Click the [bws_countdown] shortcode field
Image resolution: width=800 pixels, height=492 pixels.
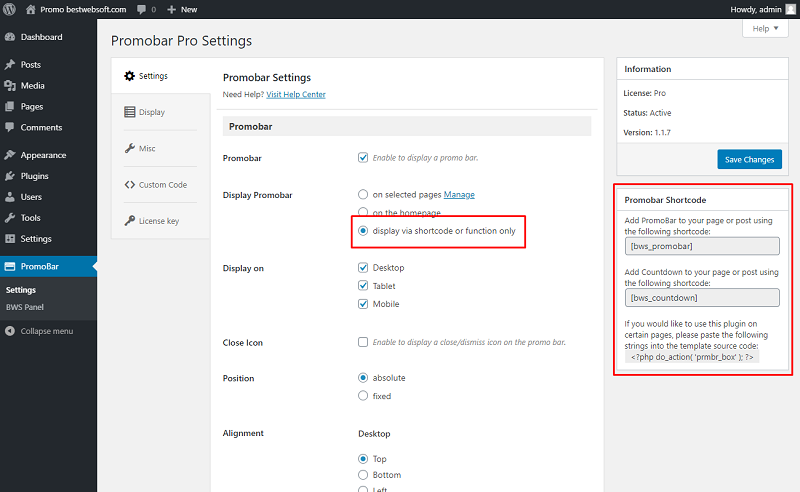click(702, 298)
